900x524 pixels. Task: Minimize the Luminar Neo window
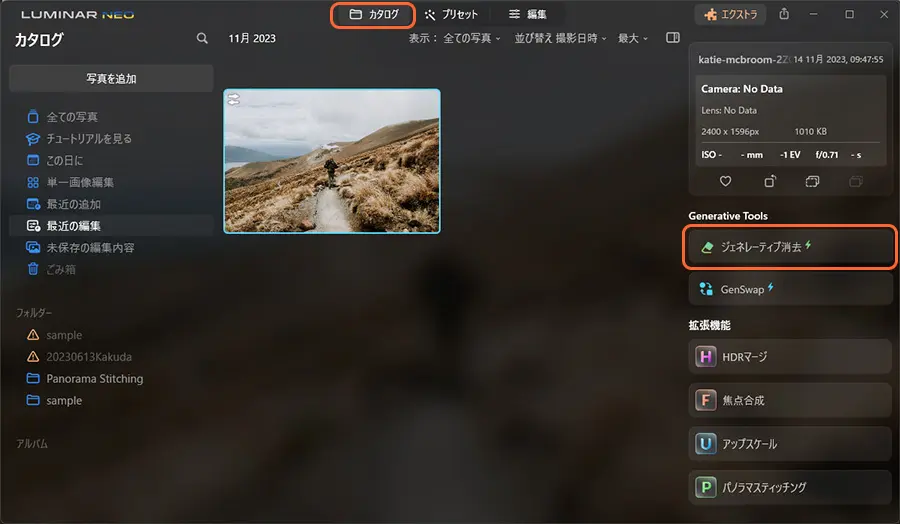point(813,14)
